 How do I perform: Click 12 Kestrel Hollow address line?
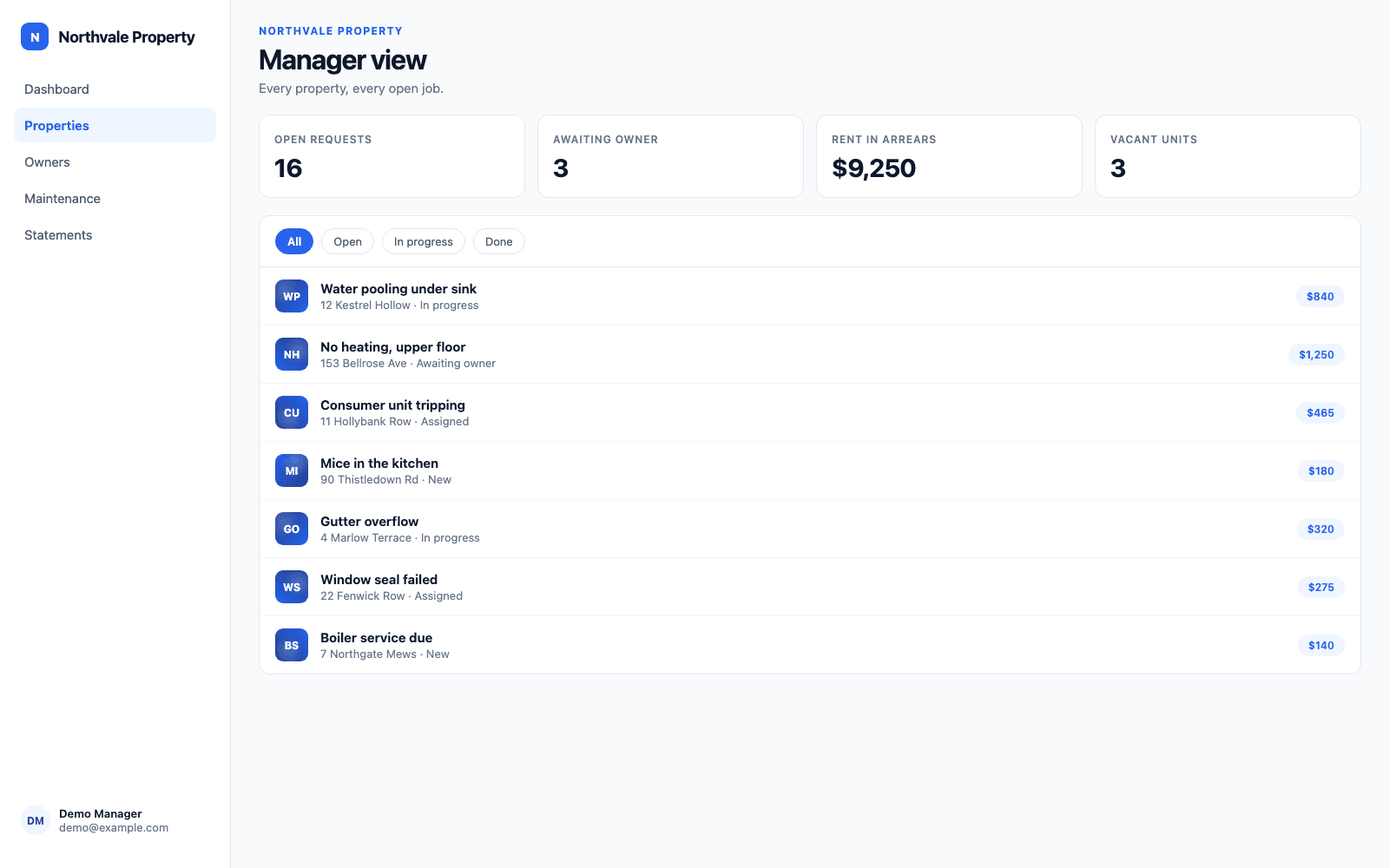pos(399,306)
